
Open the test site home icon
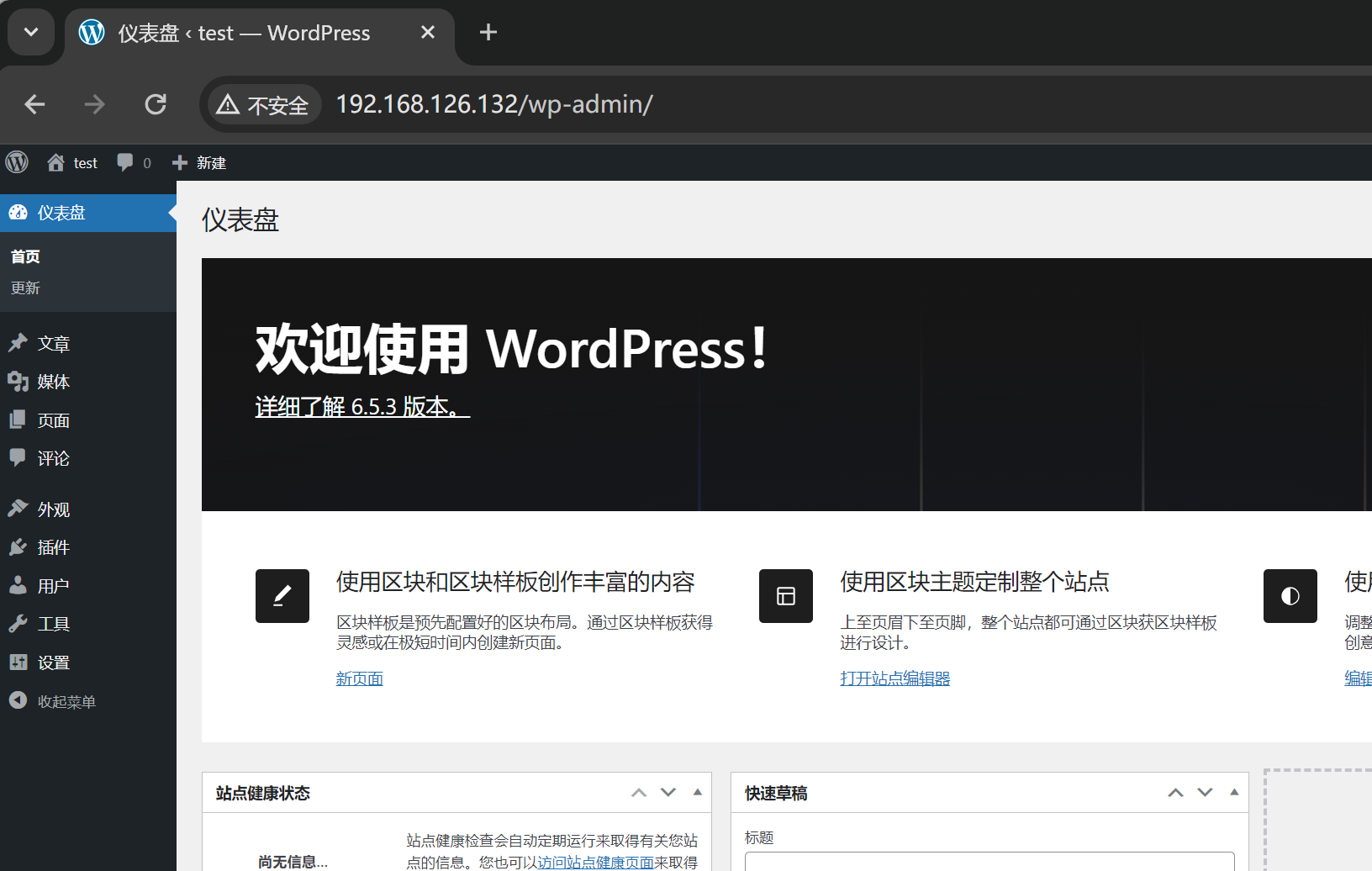tap(56, 162)
